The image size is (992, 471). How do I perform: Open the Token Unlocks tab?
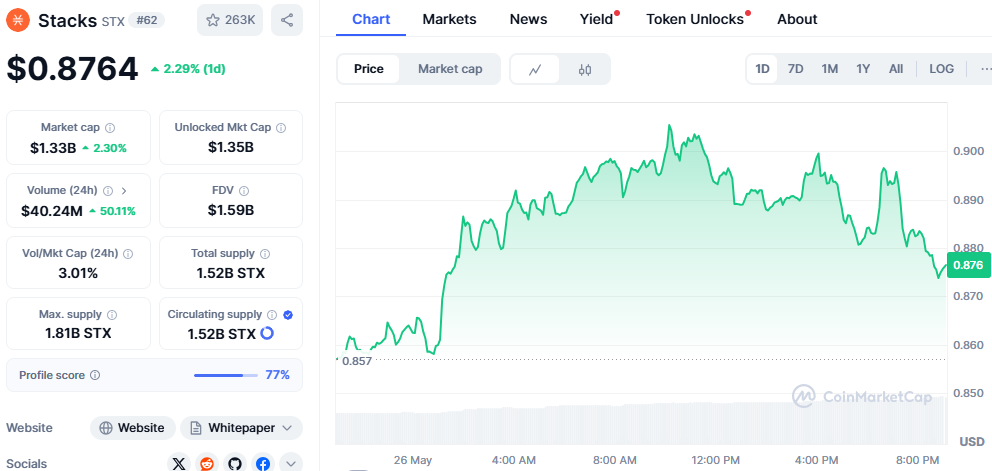(x=695, y=19)
